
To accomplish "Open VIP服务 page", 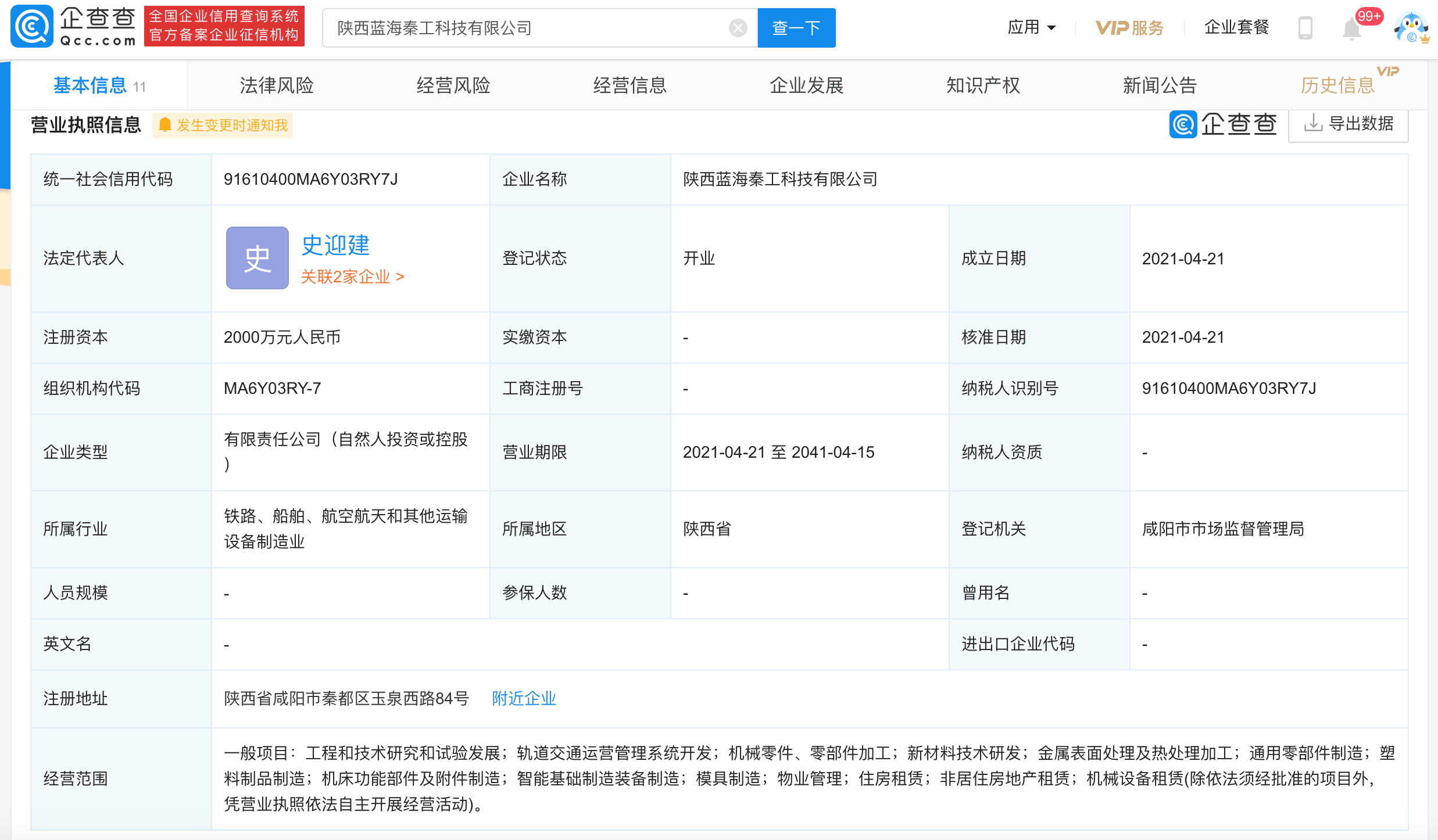I will pyautogui.click(x=1129, y=27).
